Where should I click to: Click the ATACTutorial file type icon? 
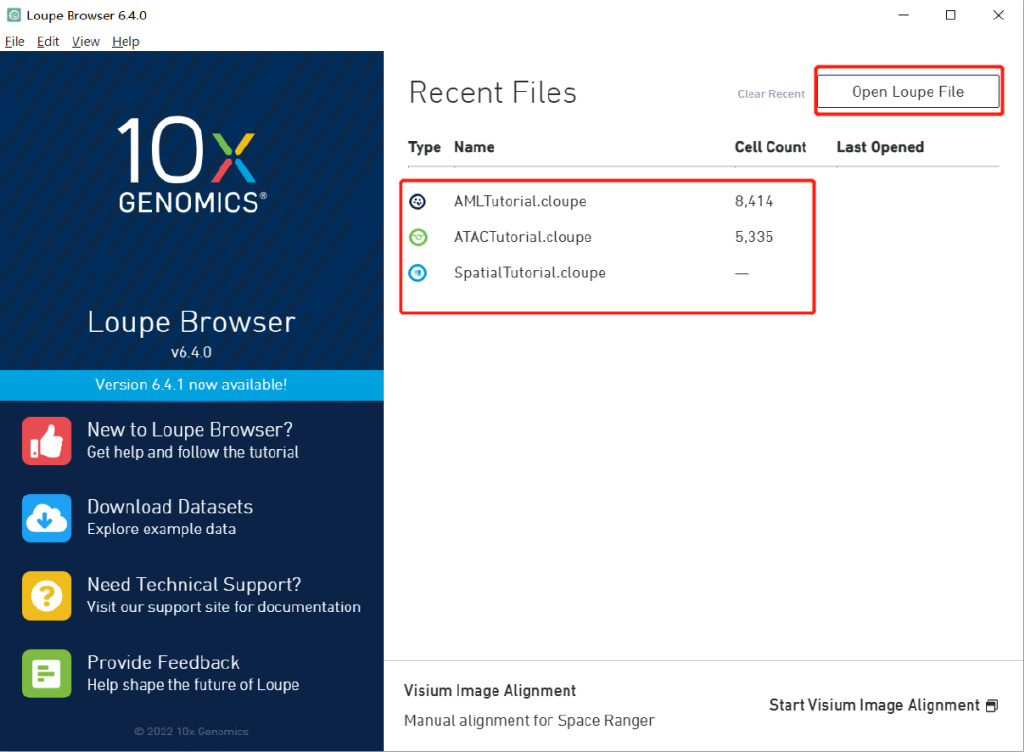point(418,237)
